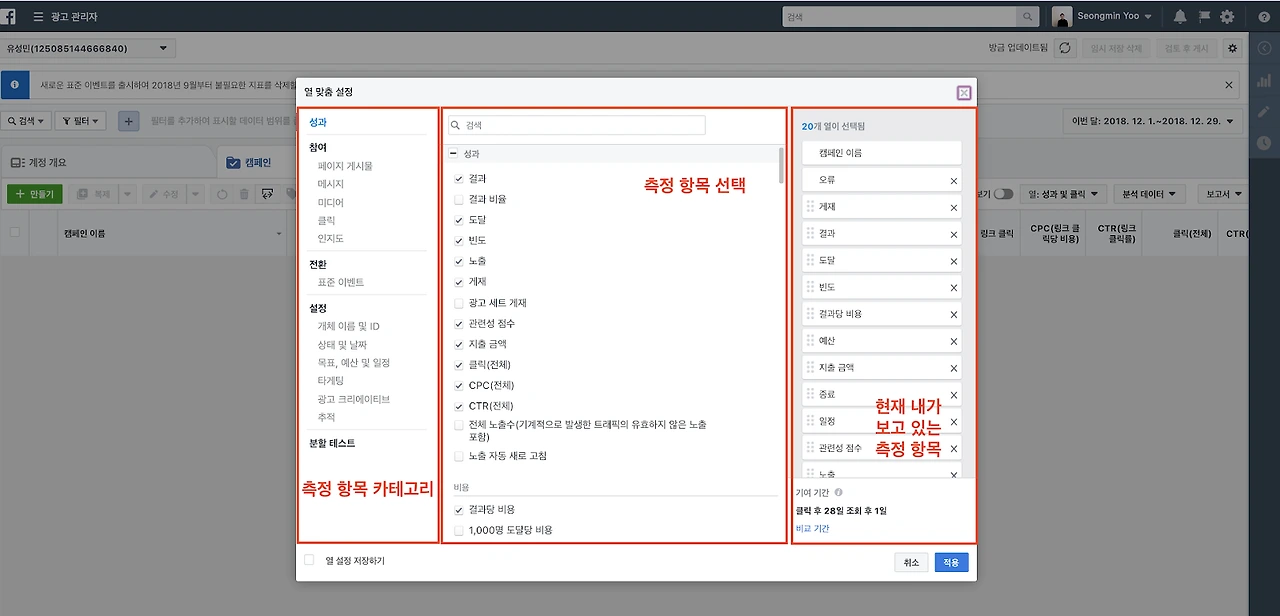Check the 1,000명 도달당 비용 checkbox
Screen dimensions: 1280x616
pyautogui.click(x=459, y=530)
